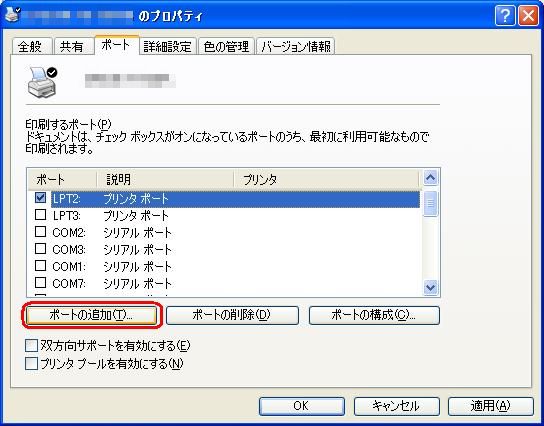Enable the COM2 serial port checkbox

click(41, 232)
